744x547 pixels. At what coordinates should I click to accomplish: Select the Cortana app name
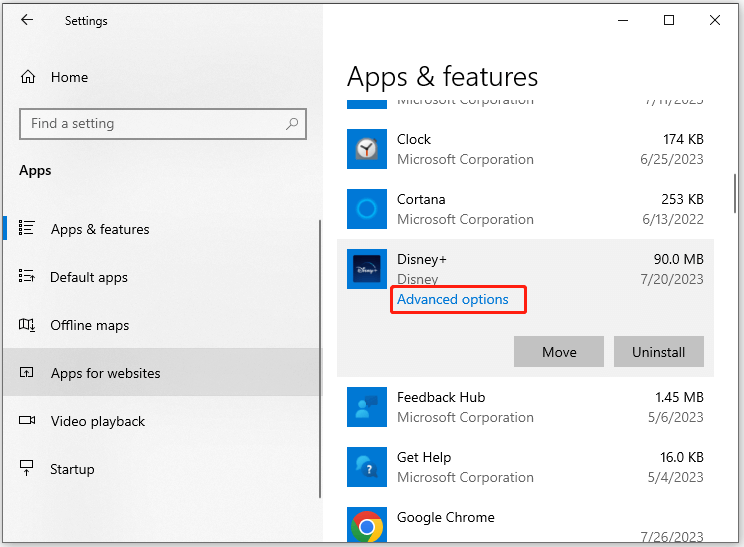(421, 199)
